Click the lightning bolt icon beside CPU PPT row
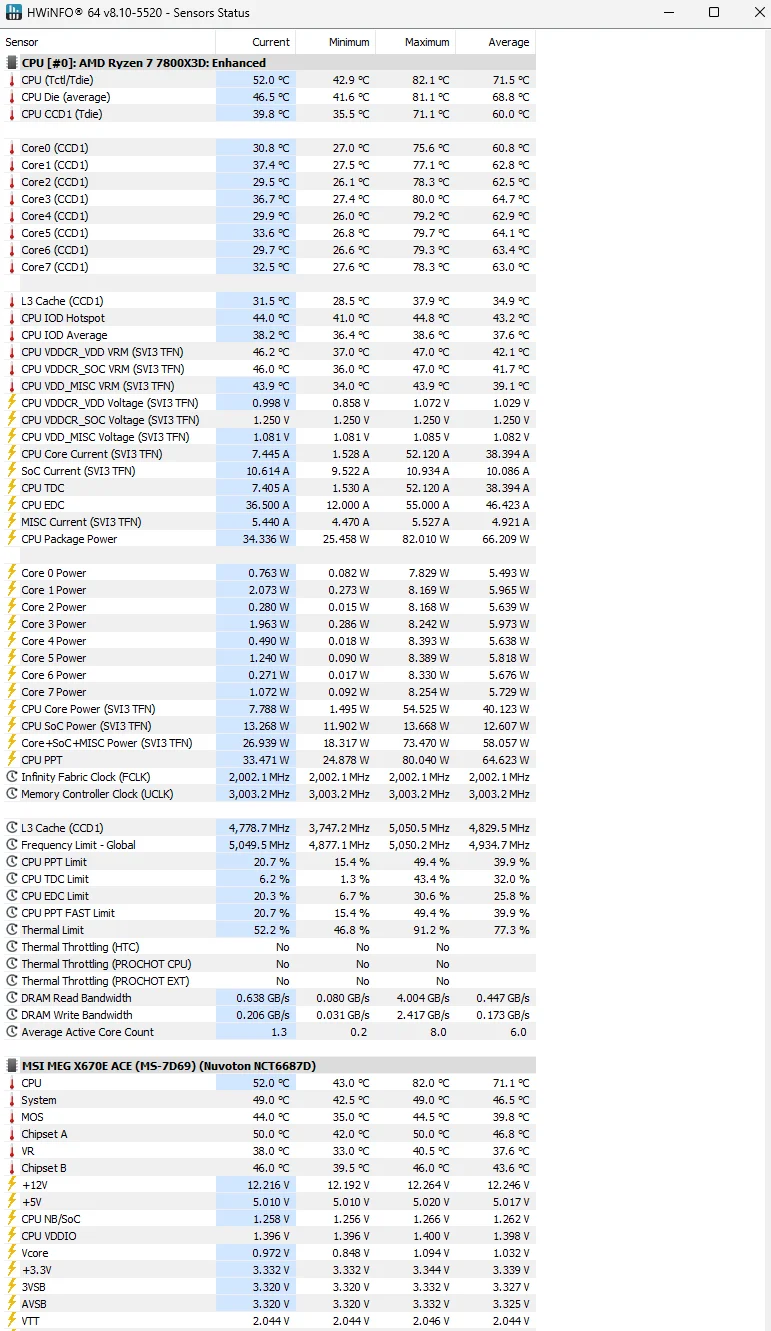The height and width of the screenshot is (1331, 771). [12, 760]
